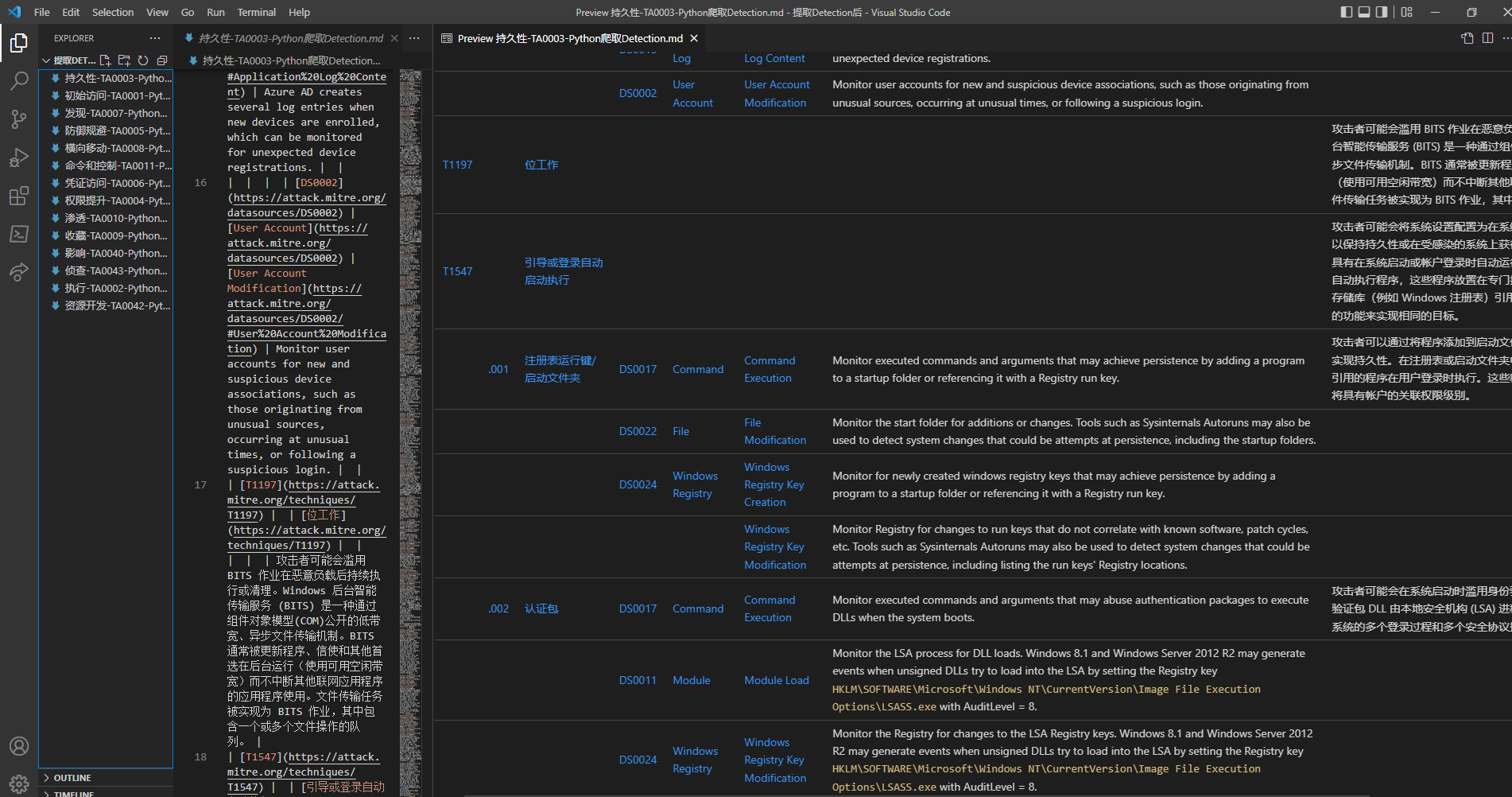
Task: Open the terminal-style activity bar icon
Action: click(19, 234)
